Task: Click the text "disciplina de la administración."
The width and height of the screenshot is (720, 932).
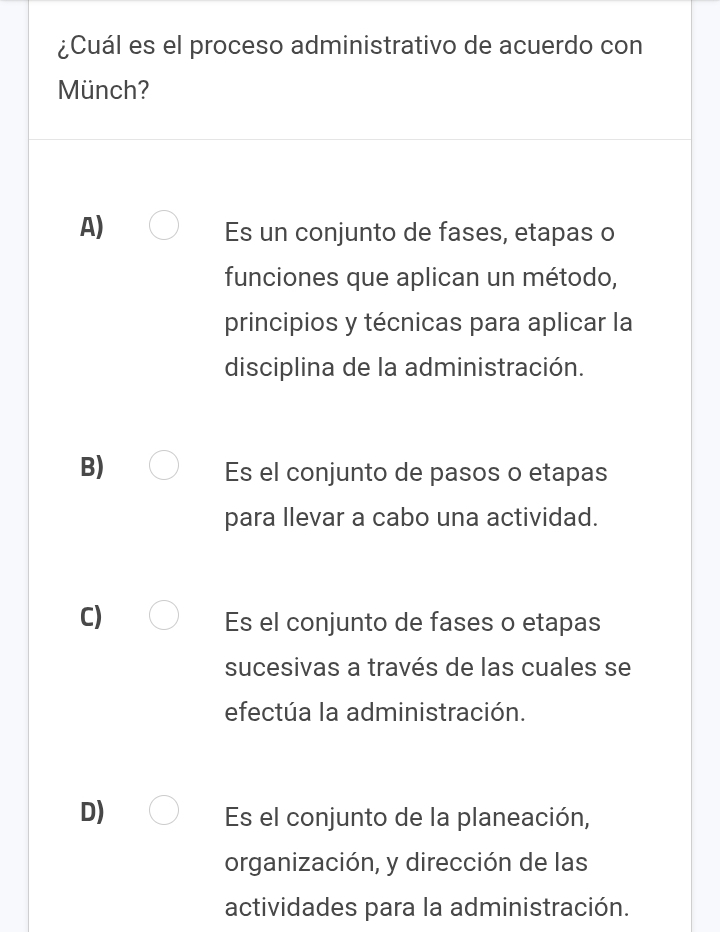Action: point(404,367)
